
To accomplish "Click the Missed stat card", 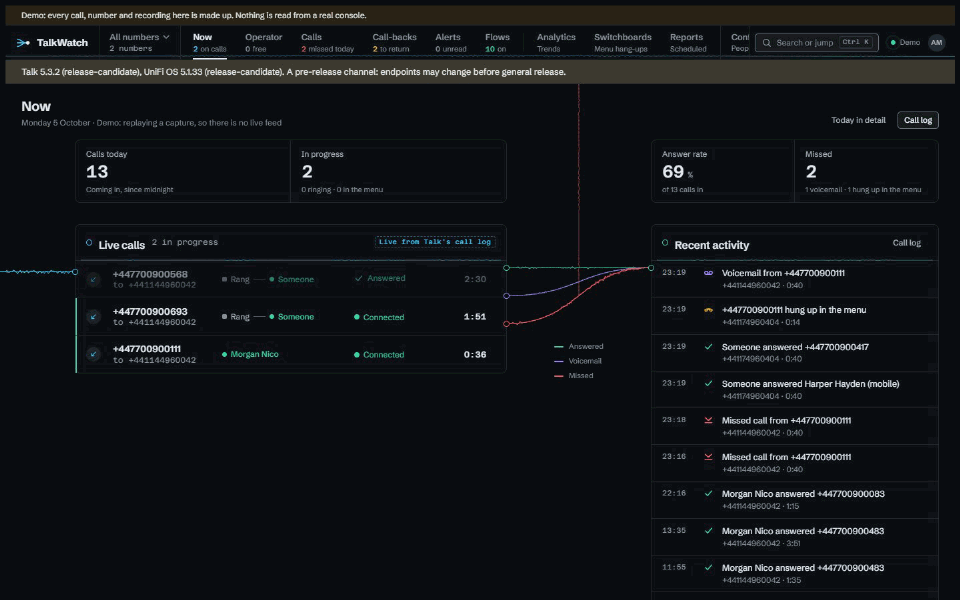I will tap(866, 171).
